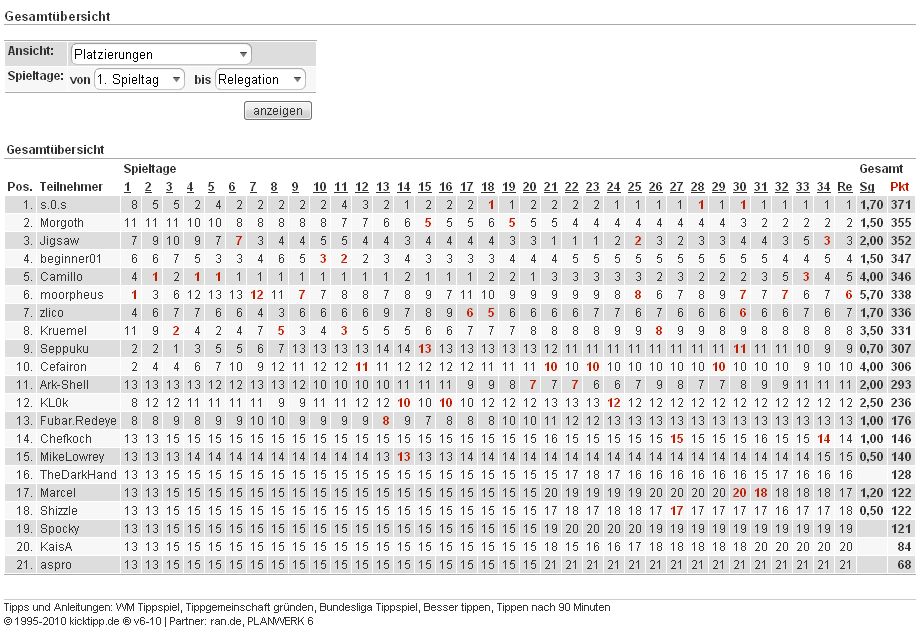Open Spieltag 2 column header link

(x=148, y=187)
